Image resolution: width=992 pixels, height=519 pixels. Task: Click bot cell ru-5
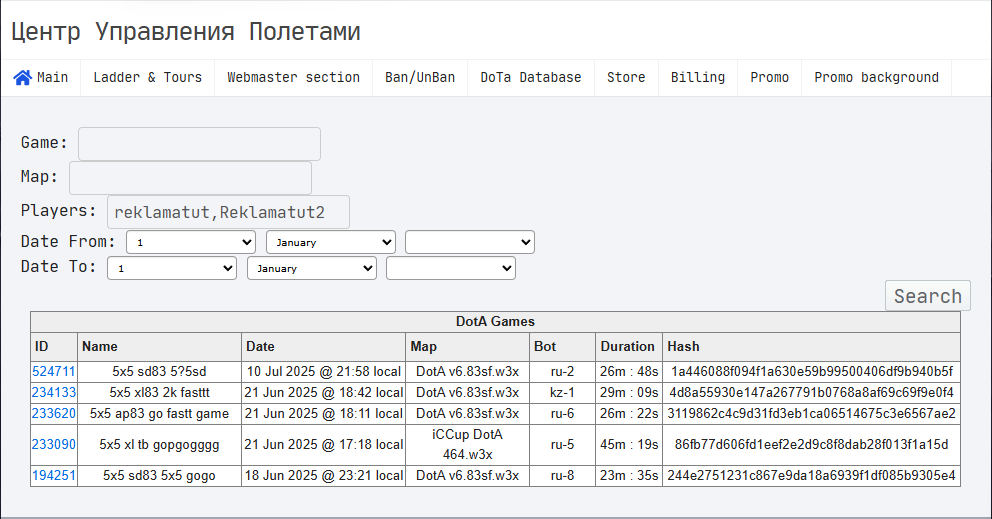(x=562, y=444)
